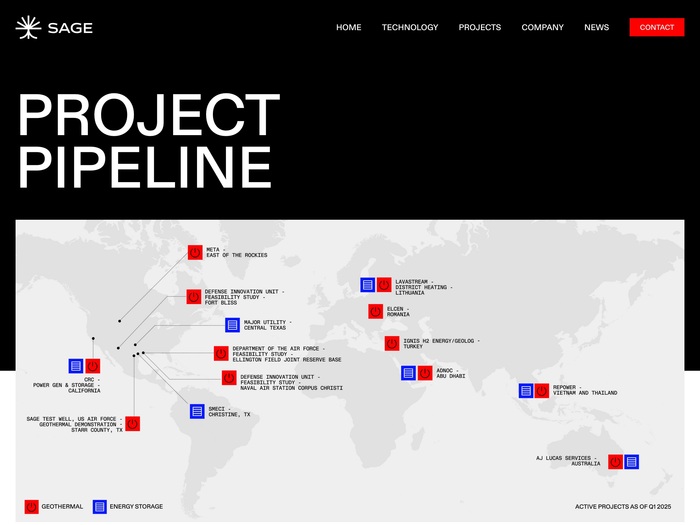This screenshot has height=525, width=700.
Task: Click the AJ Lucas Services Australia storage icon
Action: (631, 462)
